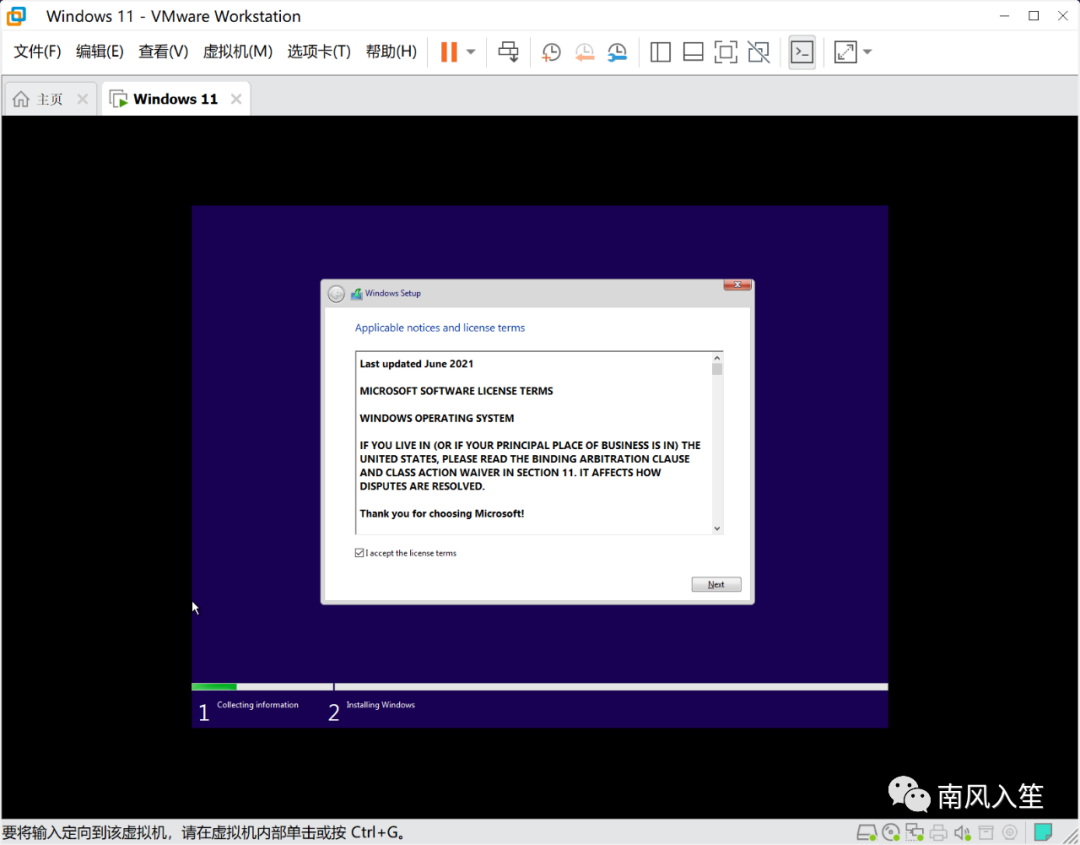
Task: Click the Windows Setup back arrow
Action: click(336, 294)
